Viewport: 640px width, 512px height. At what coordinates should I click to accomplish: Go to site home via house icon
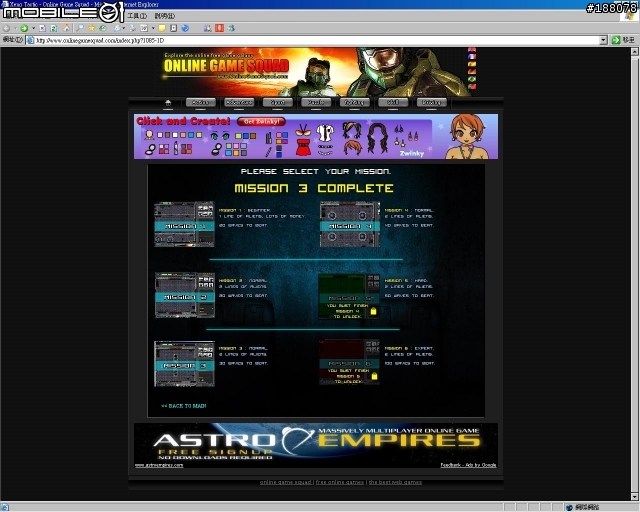pos(168,102)
